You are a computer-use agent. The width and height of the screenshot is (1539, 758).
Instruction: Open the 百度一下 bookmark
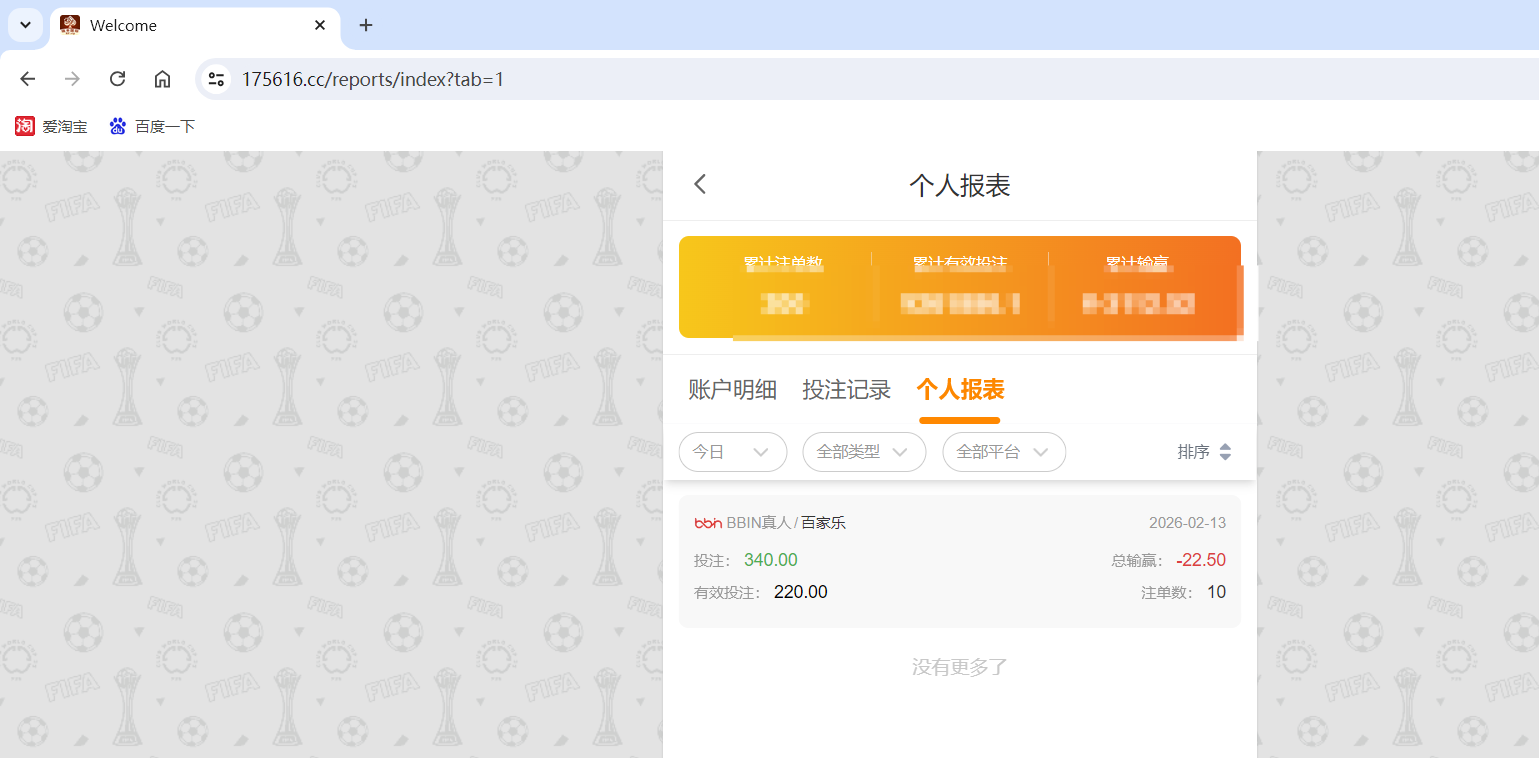(x=152, y=126)
